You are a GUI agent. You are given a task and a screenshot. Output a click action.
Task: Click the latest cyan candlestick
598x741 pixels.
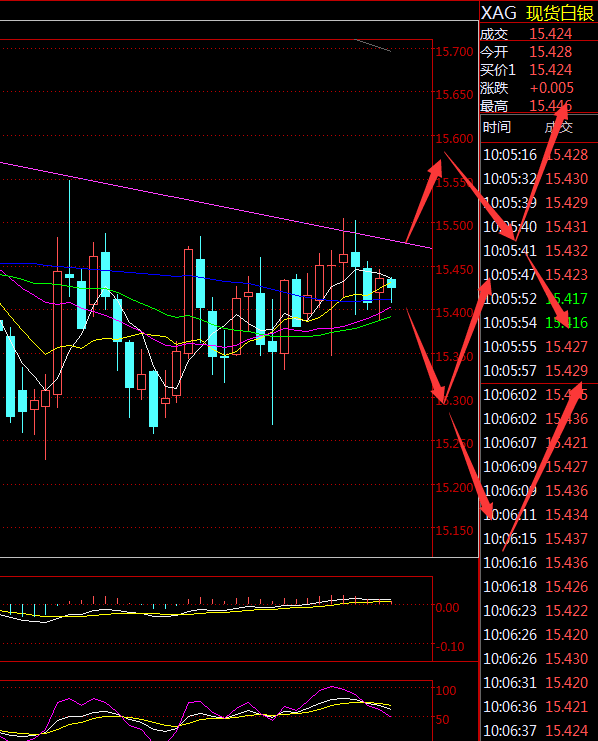click(x=391, y=284)
